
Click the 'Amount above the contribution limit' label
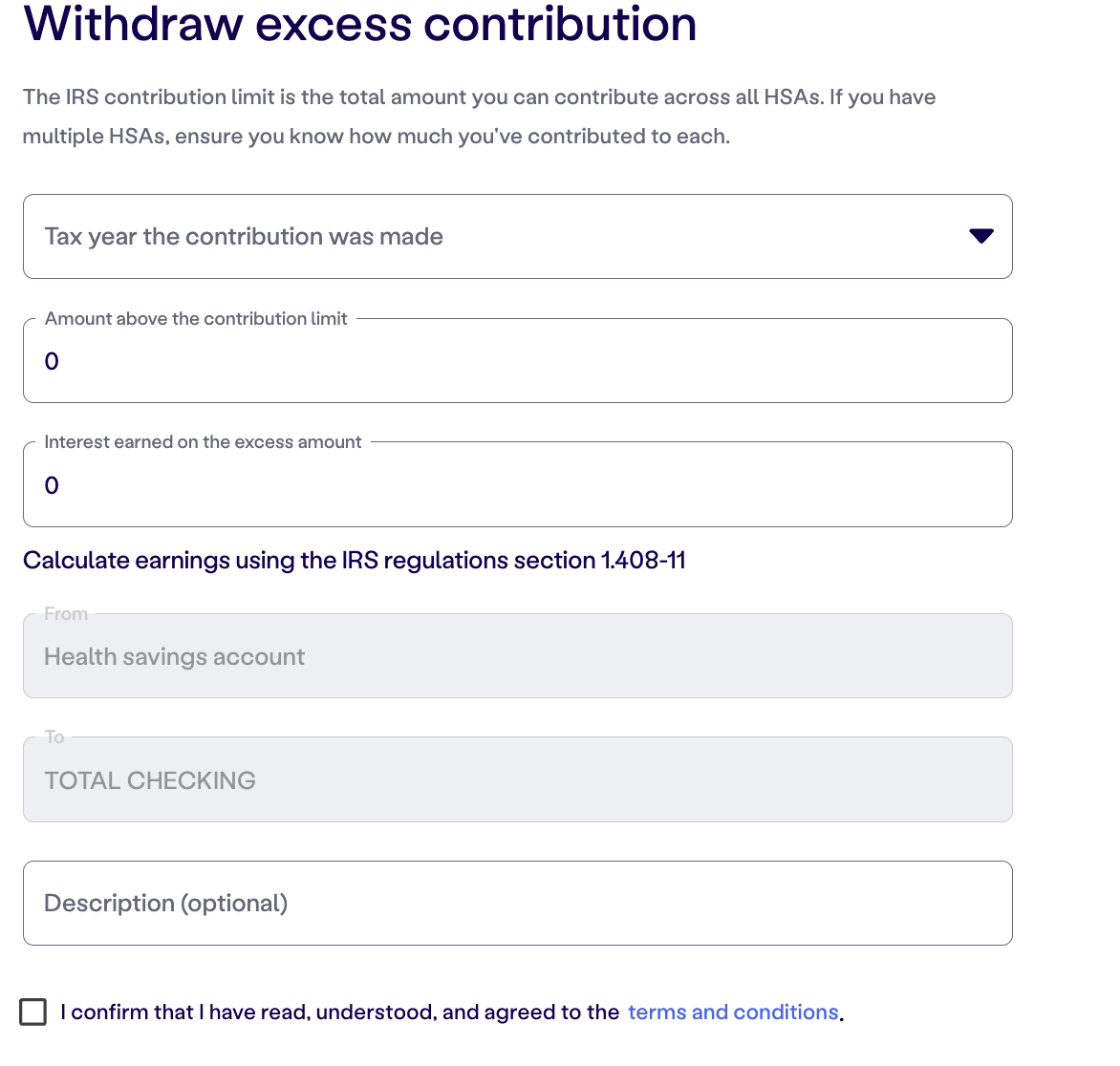pyautogui.click(x=196, y=318)
